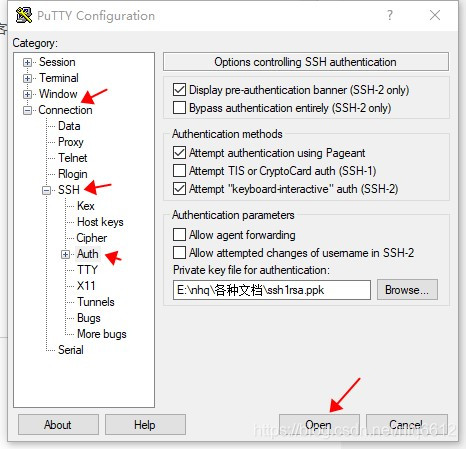Toggle Attempt authentication using Pageant

click(x=179, y=153)
